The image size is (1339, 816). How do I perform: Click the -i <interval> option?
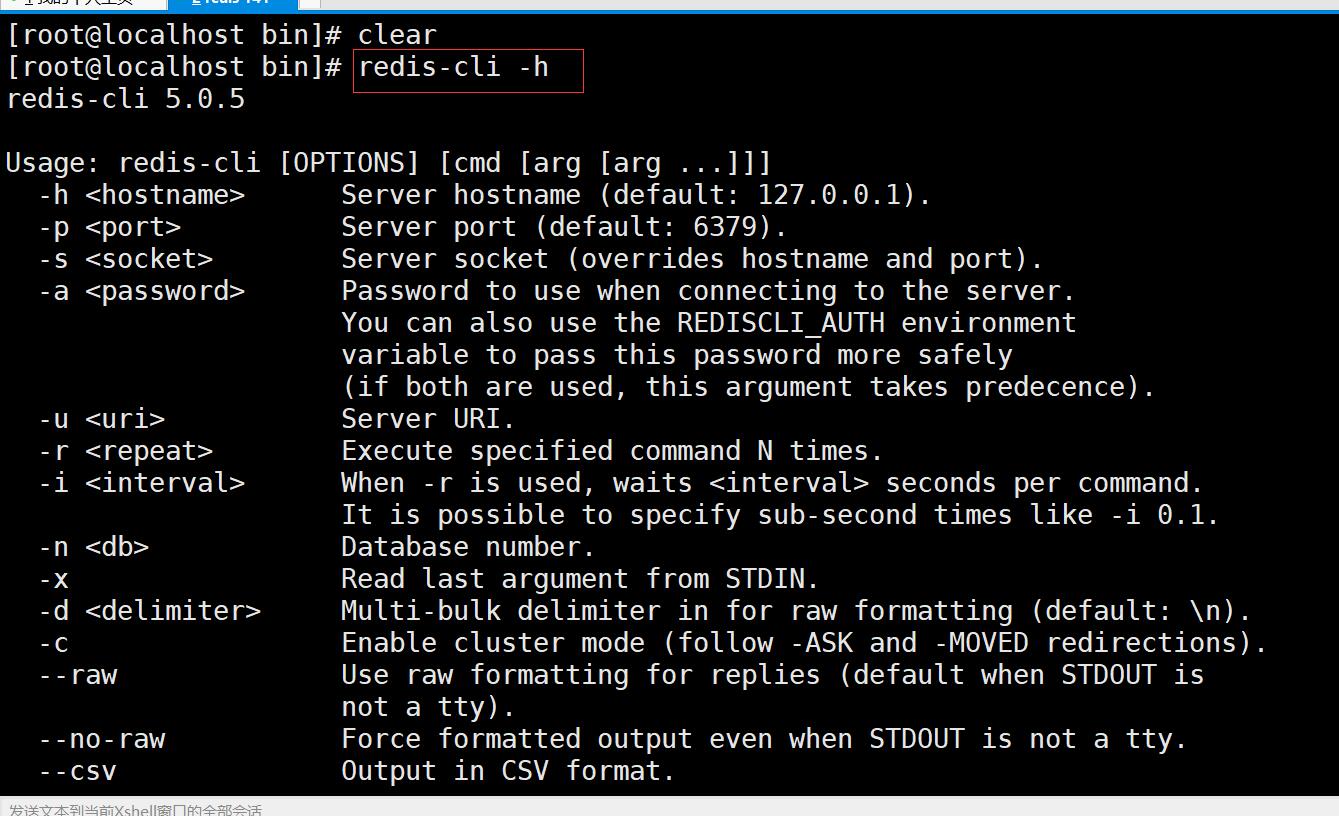click(142, 483)
